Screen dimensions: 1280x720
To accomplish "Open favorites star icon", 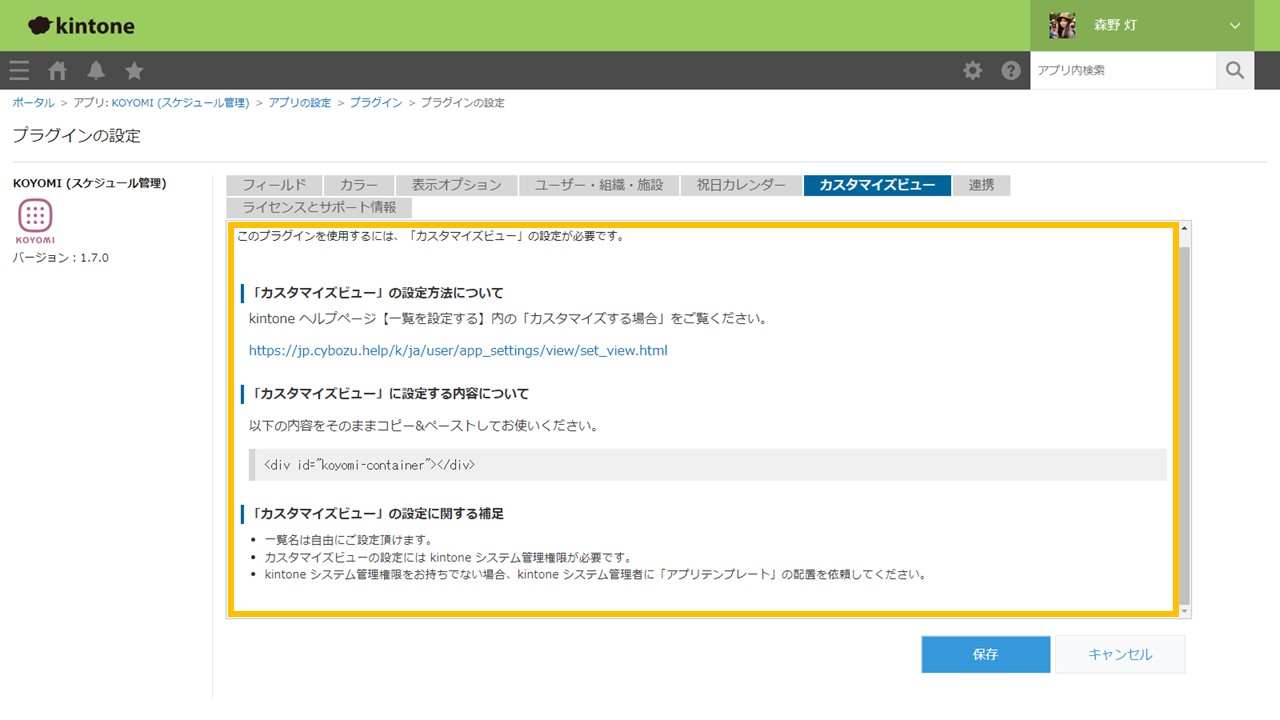I will (x=134, y=70).
